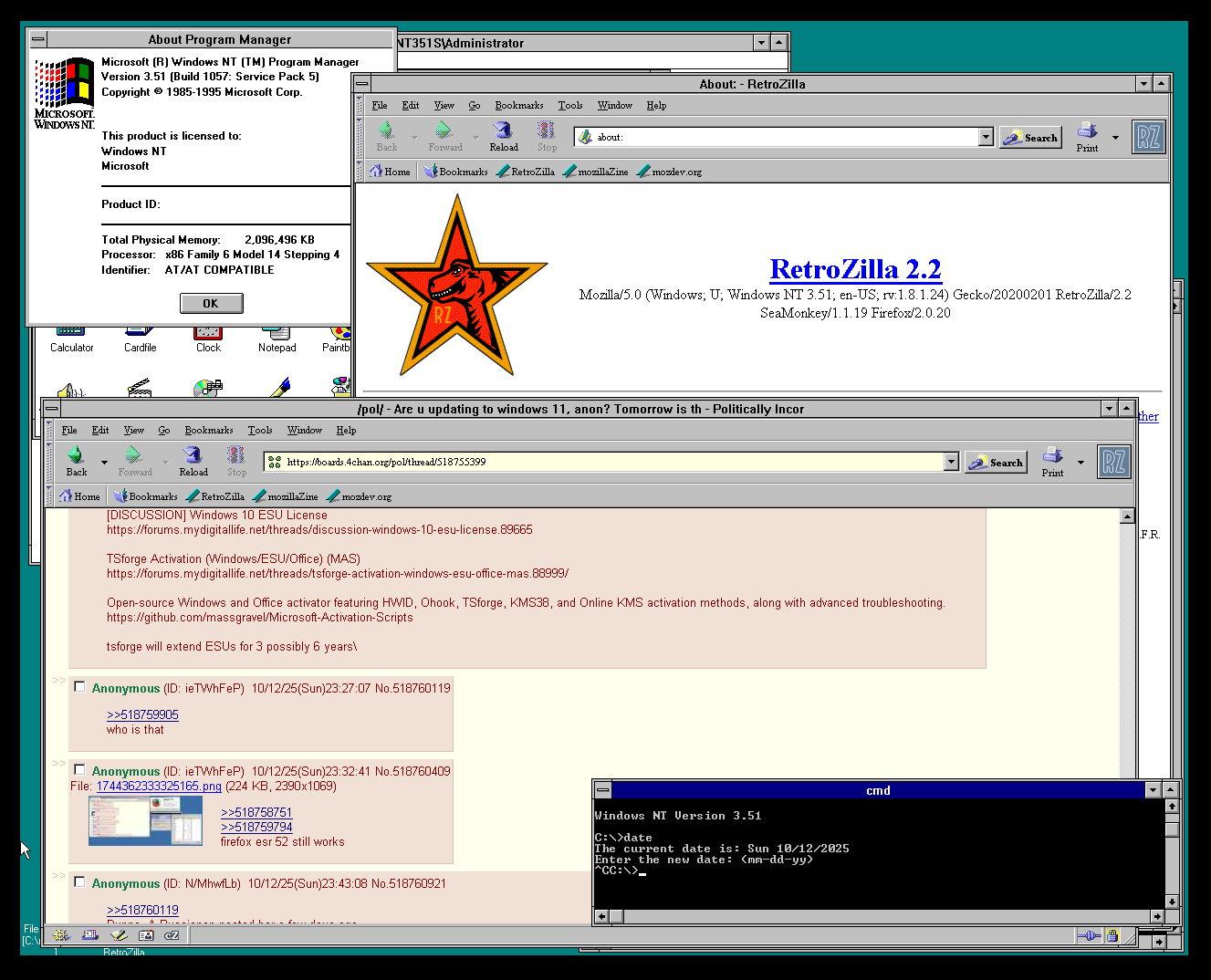
Task: Open Composer from the status bar component icons
Action: pyautogui.click(x=118, y=935)
